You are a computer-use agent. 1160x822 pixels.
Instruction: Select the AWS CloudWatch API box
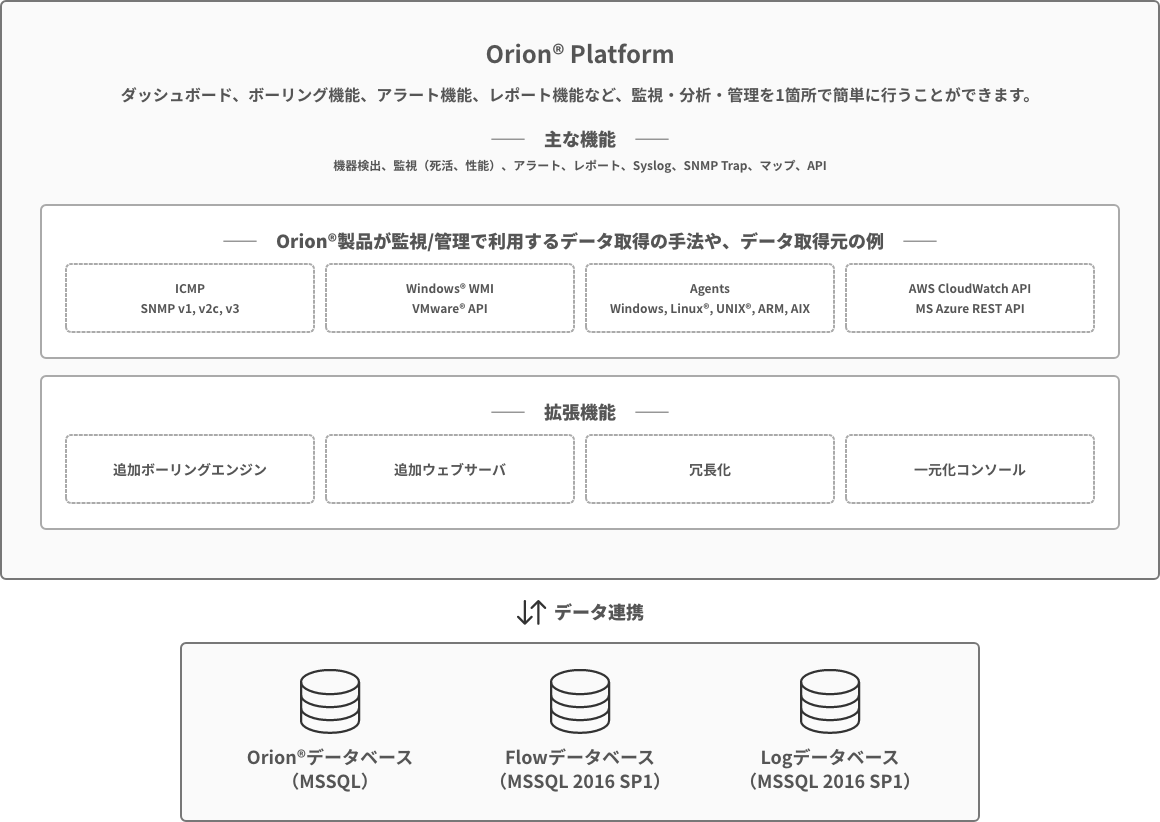tap(970, 298)
